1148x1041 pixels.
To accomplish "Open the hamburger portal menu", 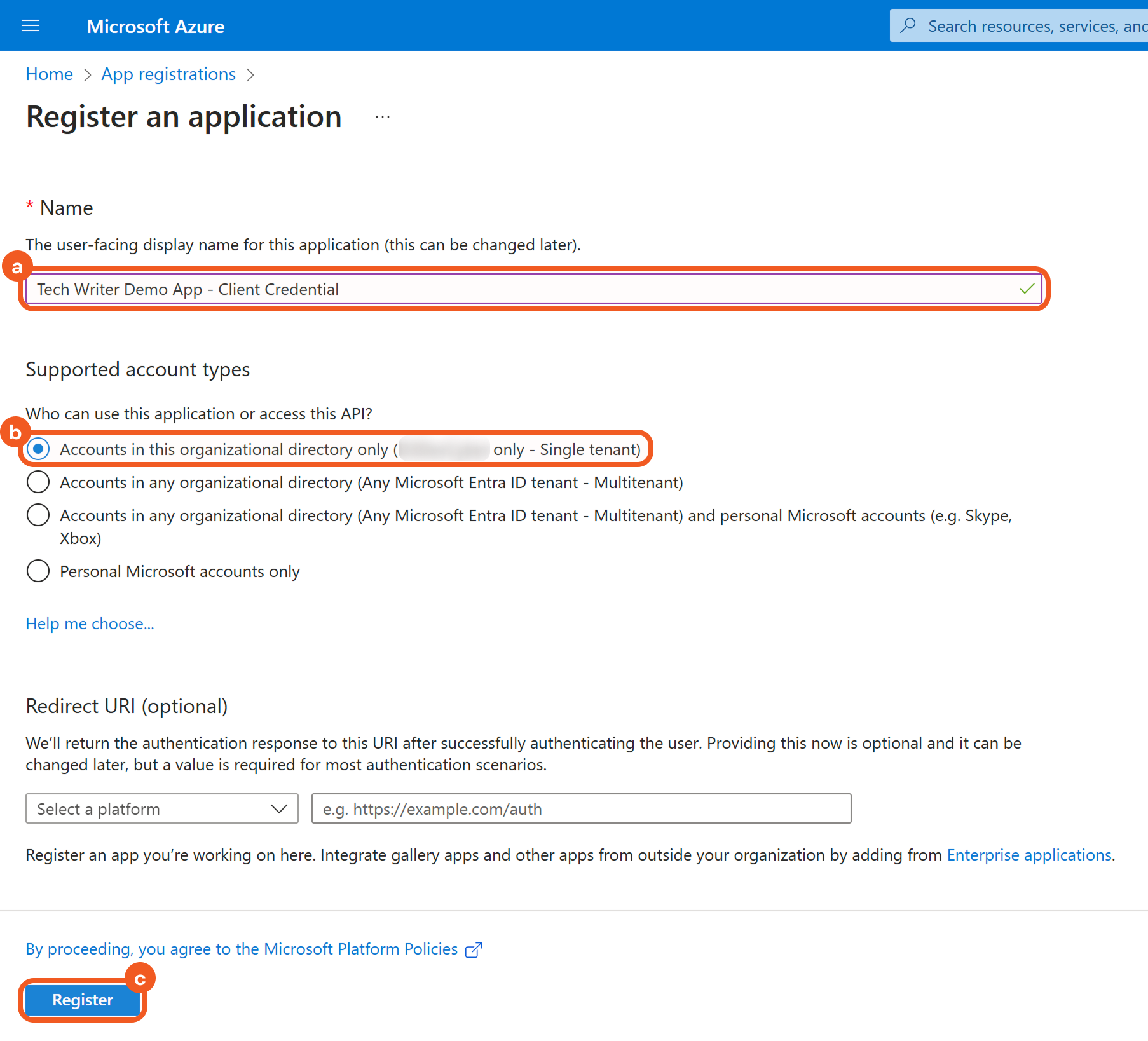I will click(31, 26).
